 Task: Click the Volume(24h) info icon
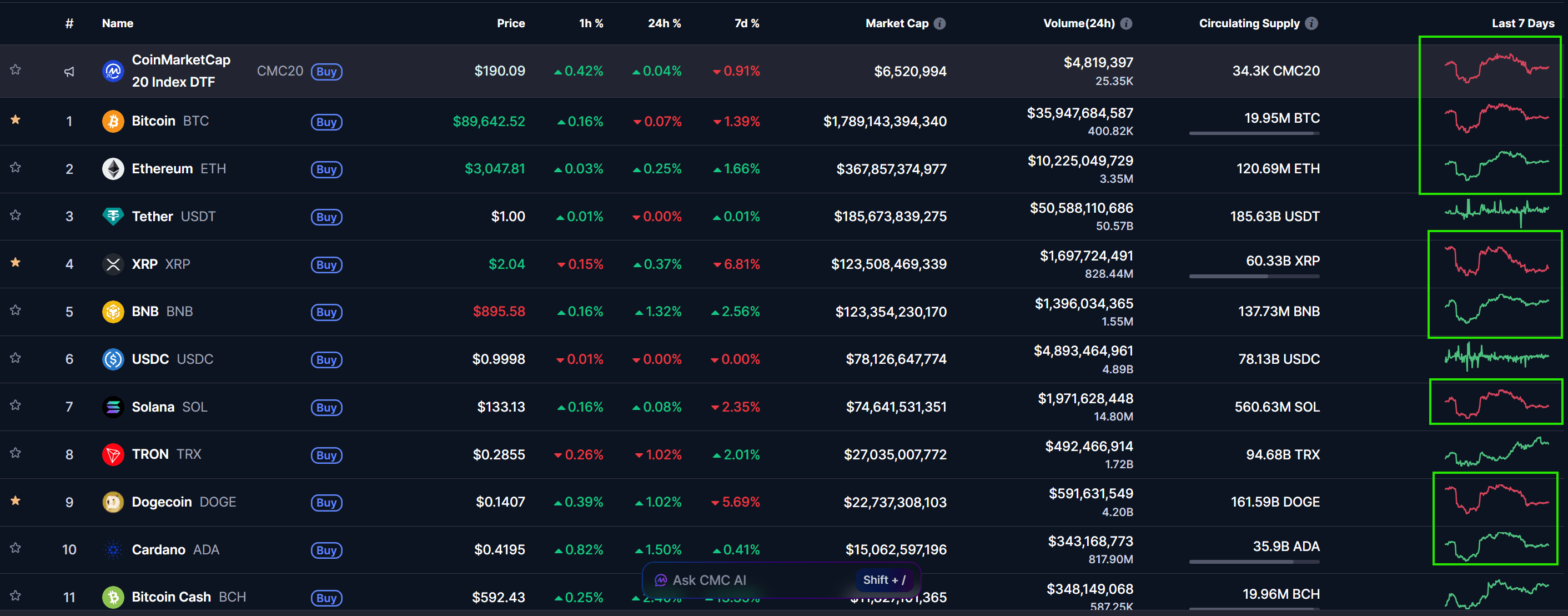coord(1126,23)
